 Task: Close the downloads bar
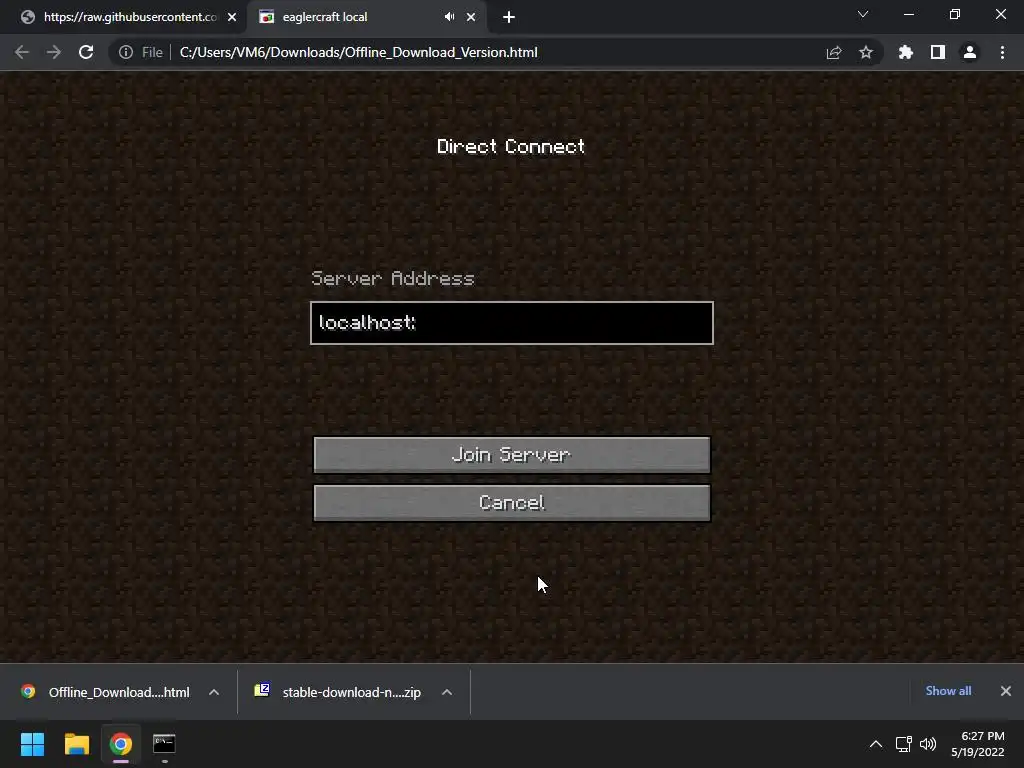[1006, 691]
